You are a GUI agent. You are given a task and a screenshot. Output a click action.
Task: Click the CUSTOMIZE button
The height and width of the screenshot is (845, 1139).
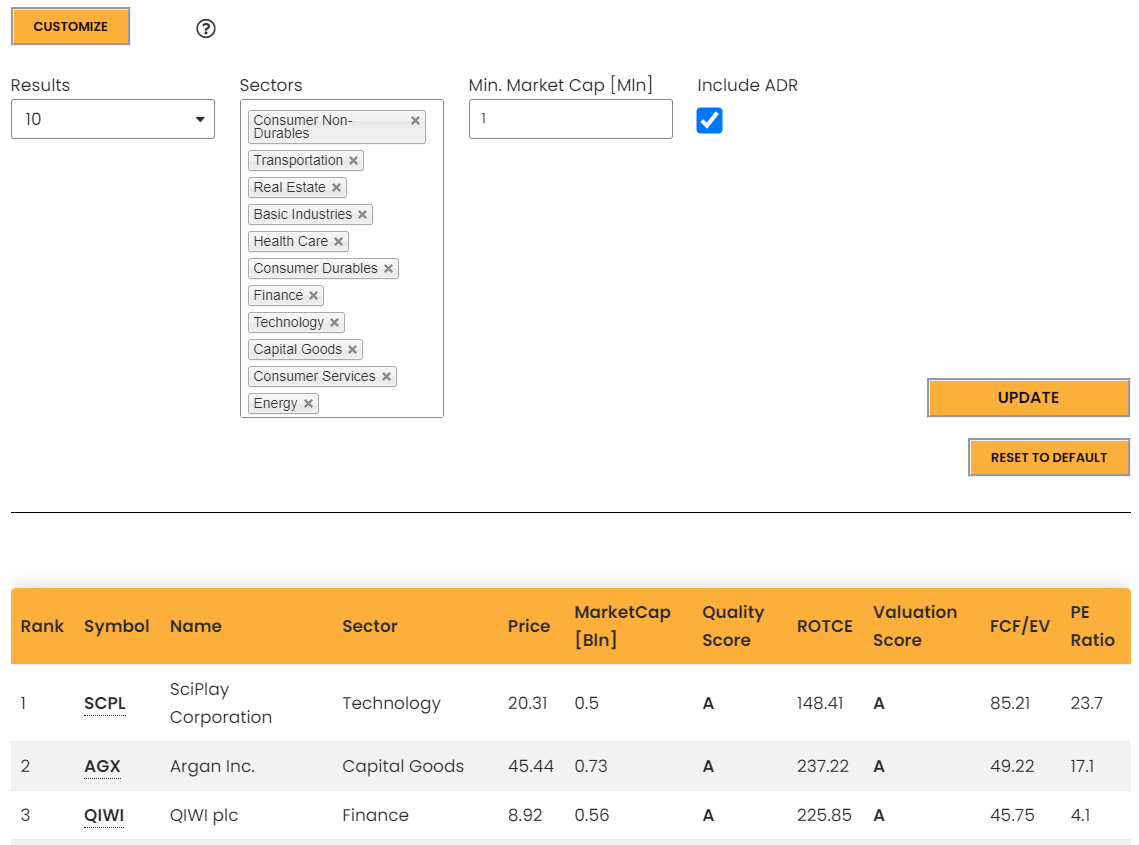click(70, 27)
